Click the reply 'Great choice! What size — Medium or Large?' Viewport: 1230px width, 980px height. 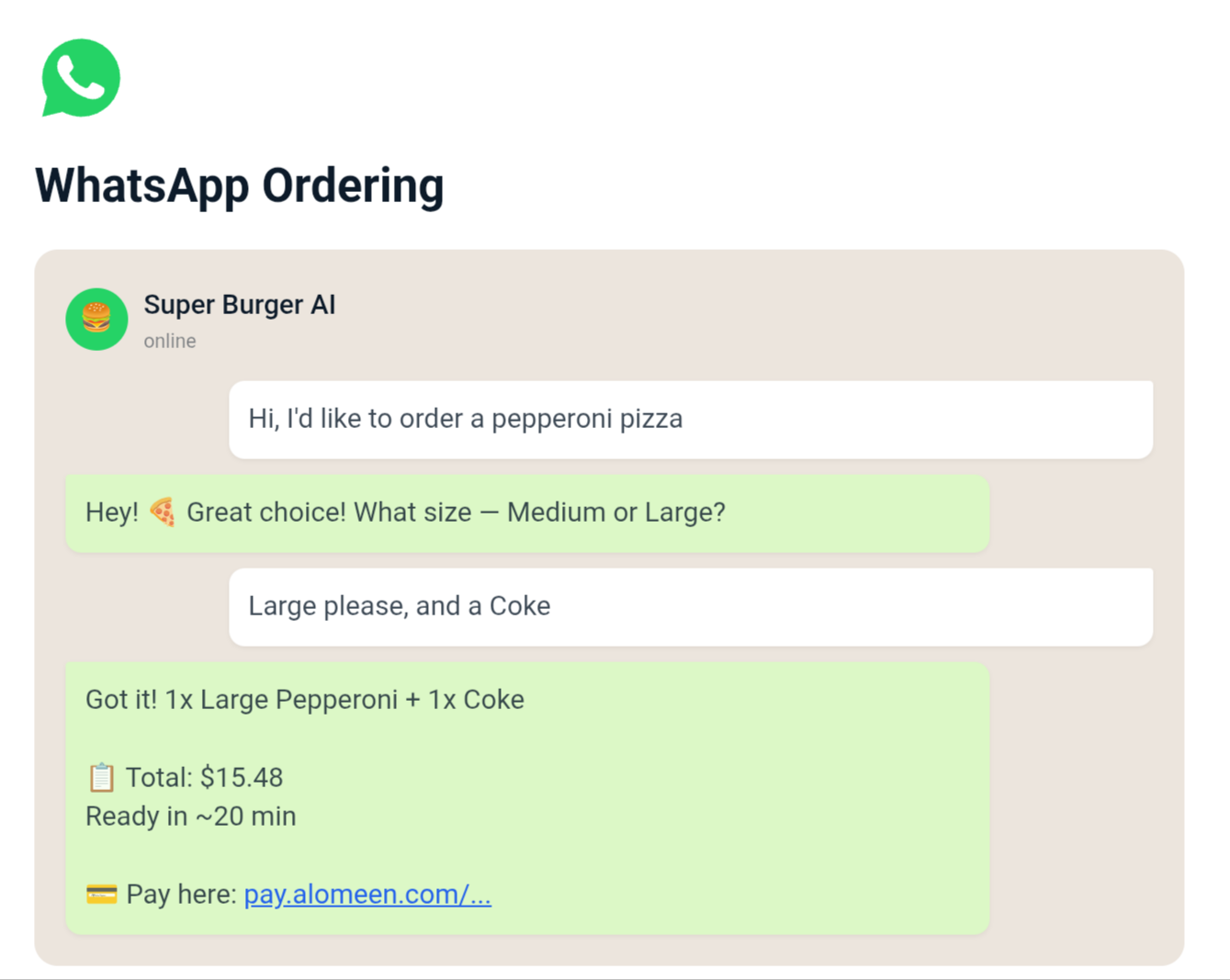pos(527,513)
